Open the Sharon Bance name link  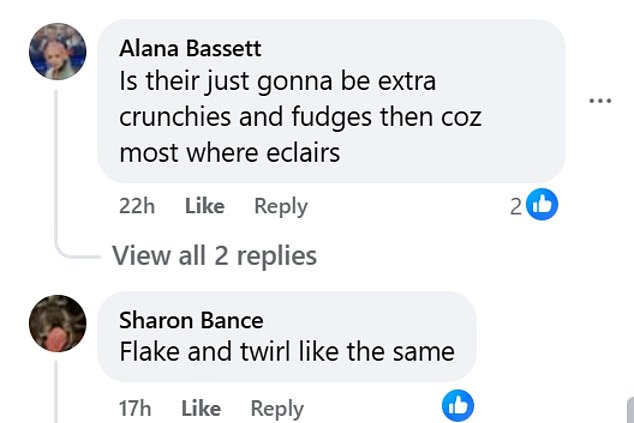tap(191, 320)
